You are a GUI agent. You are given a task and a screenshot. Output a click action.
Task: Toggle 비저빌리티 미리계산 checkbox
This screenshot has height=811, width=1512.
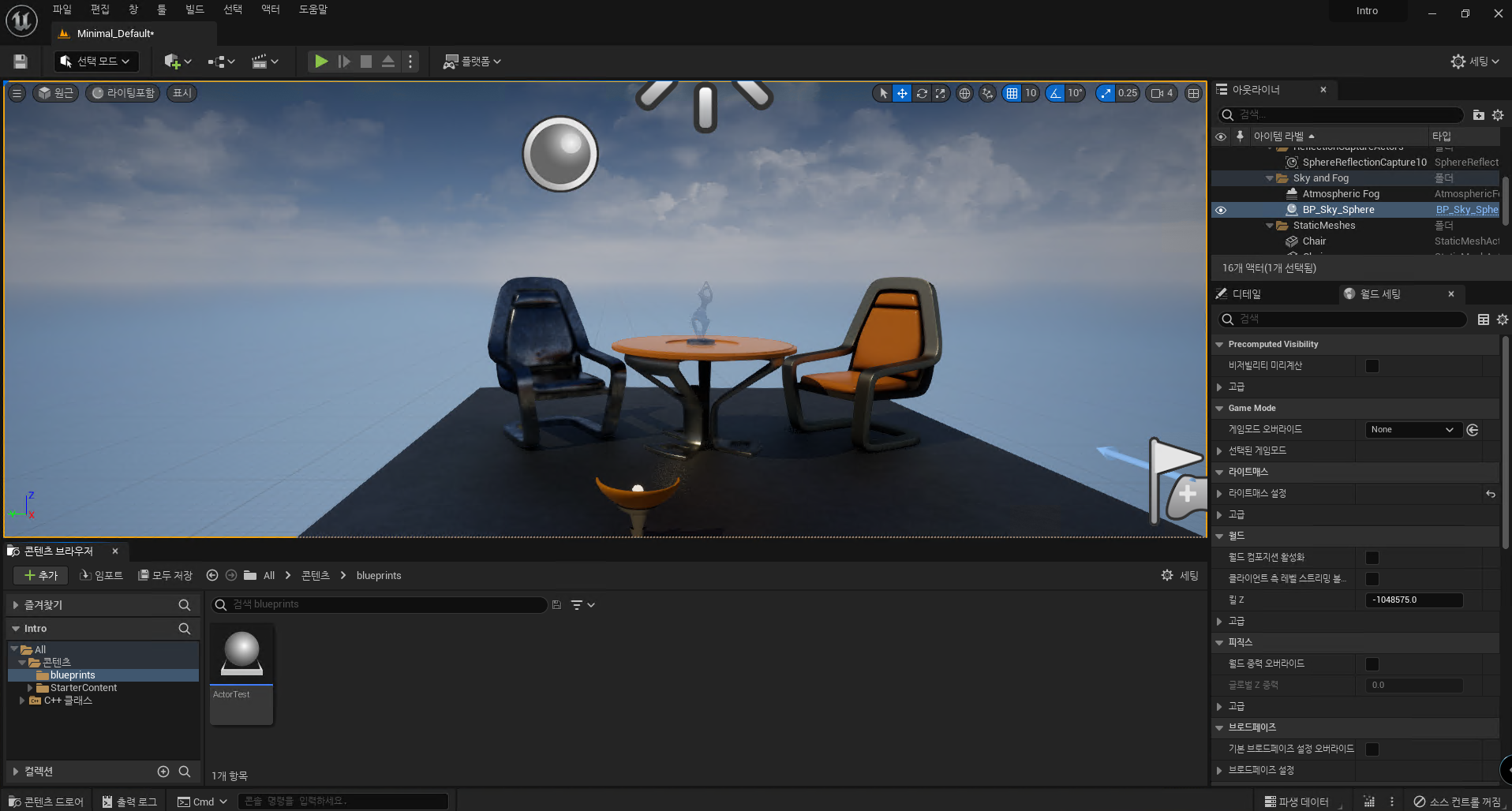coord(1372,366)
